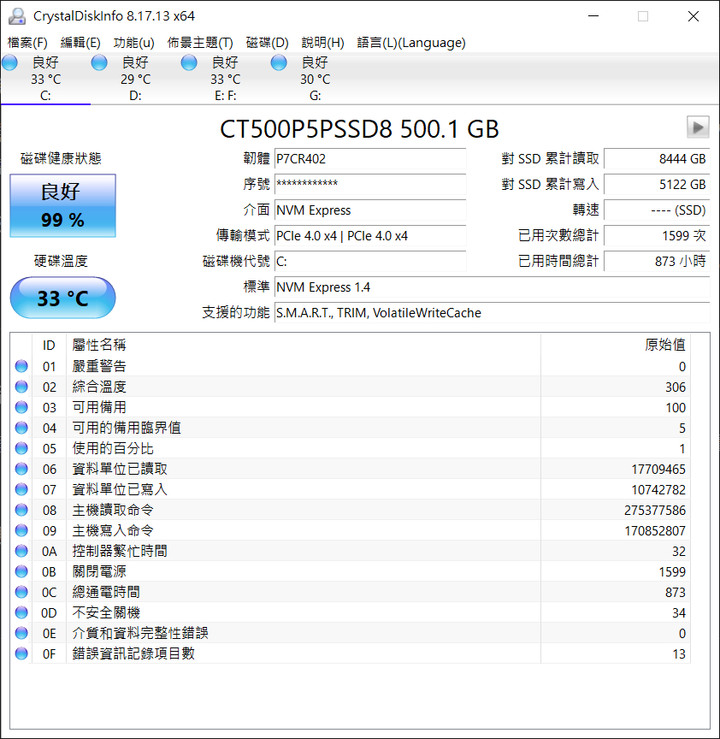Click the masked serial number field
The image size is (720, 739).
pos(370,184)
